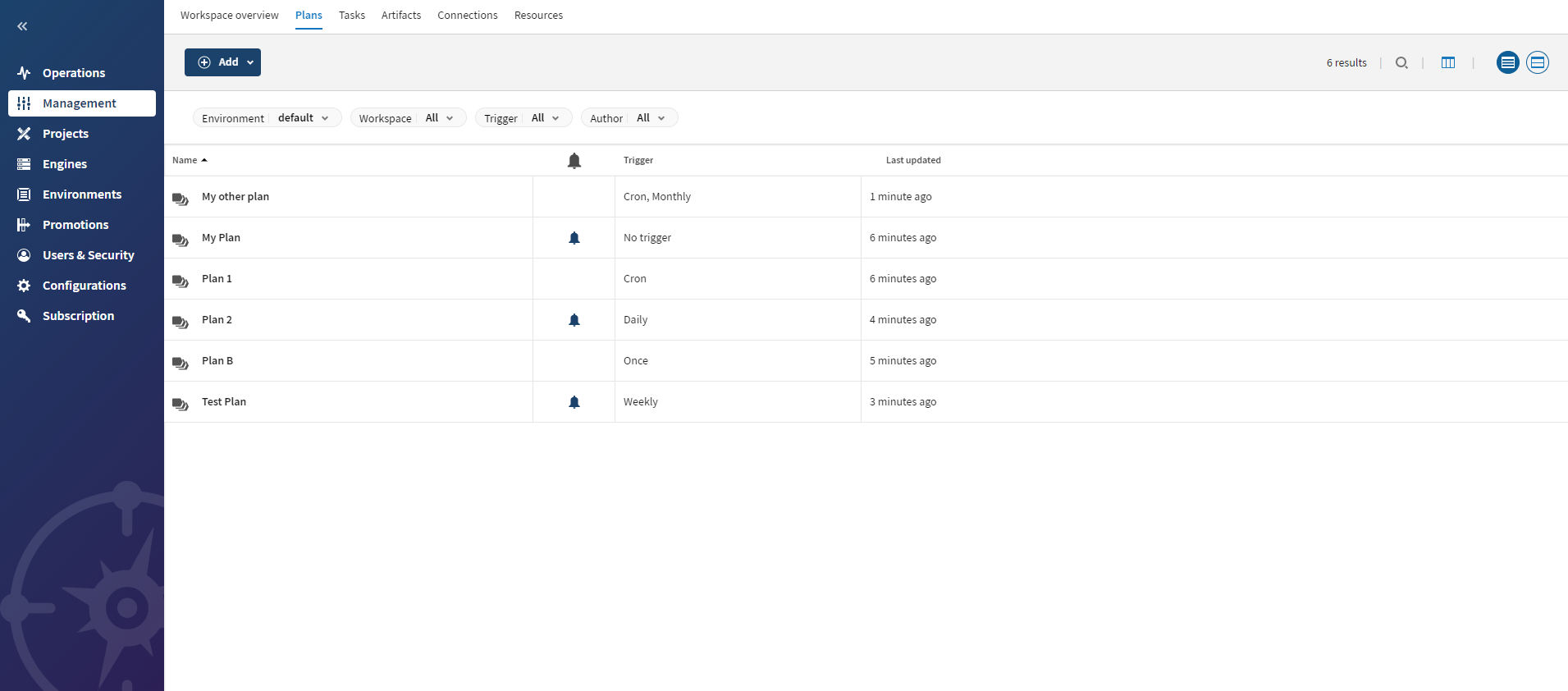Viewport: 1568px width, 691px height.
Task: Open the plan named Test Plan
Action: tap(224, 402)
